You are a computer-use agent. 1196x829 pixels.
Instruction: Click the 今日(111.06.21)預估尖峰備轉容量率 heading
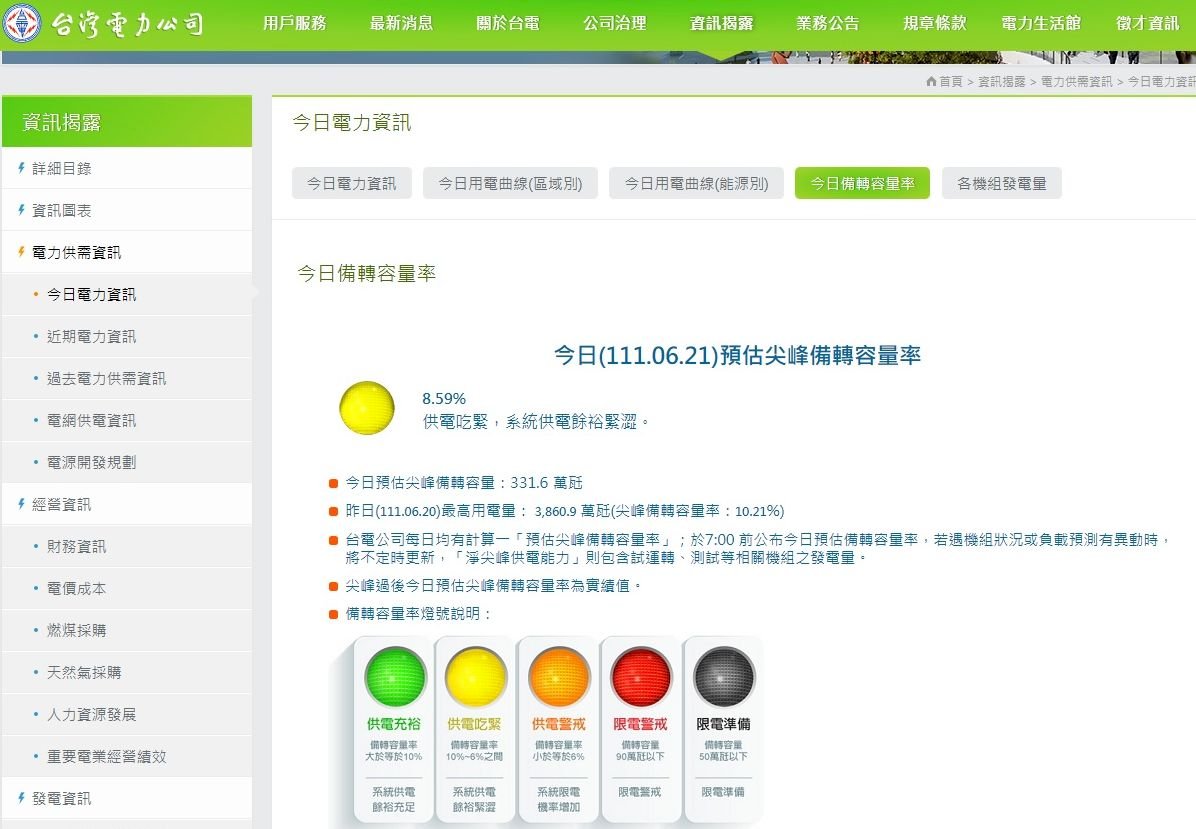[x=737, y=355]
